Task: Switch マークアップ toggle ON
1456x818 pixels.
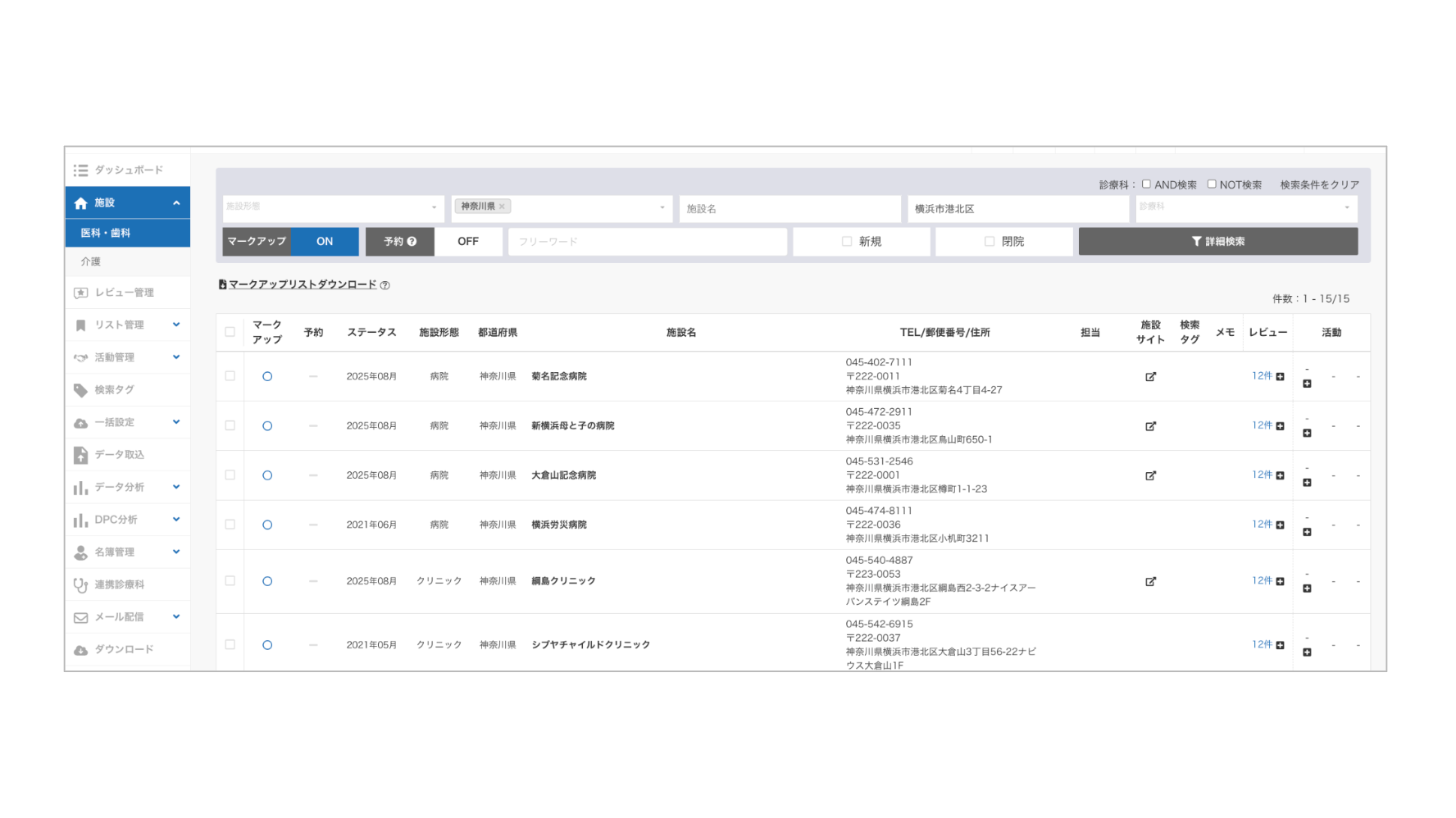Action: click(x=325, y=242)
